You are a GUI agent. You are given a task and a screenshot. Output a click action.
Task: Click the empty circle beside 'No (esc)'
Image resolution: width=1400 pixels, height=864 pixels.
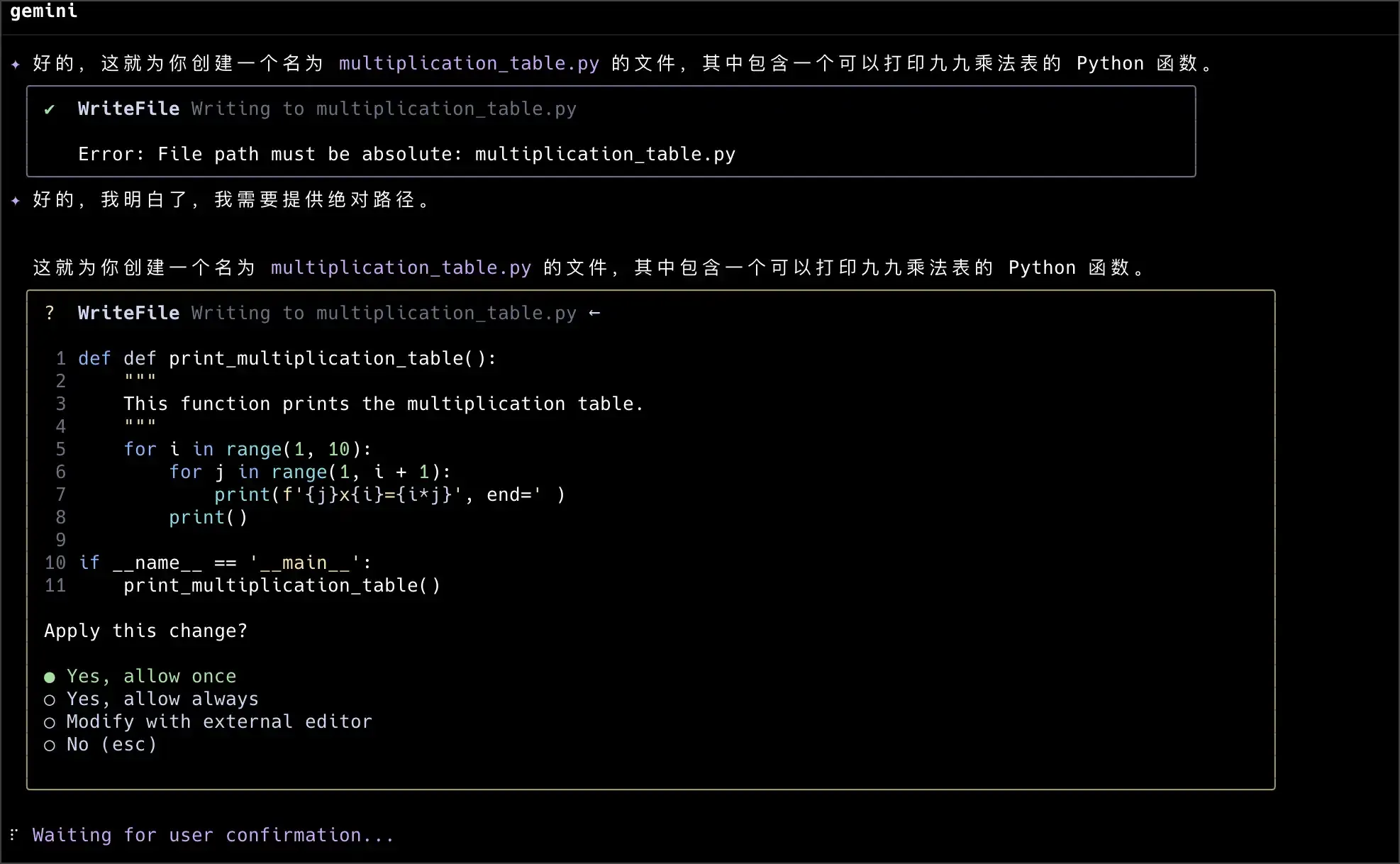click(x=49, y=745)
